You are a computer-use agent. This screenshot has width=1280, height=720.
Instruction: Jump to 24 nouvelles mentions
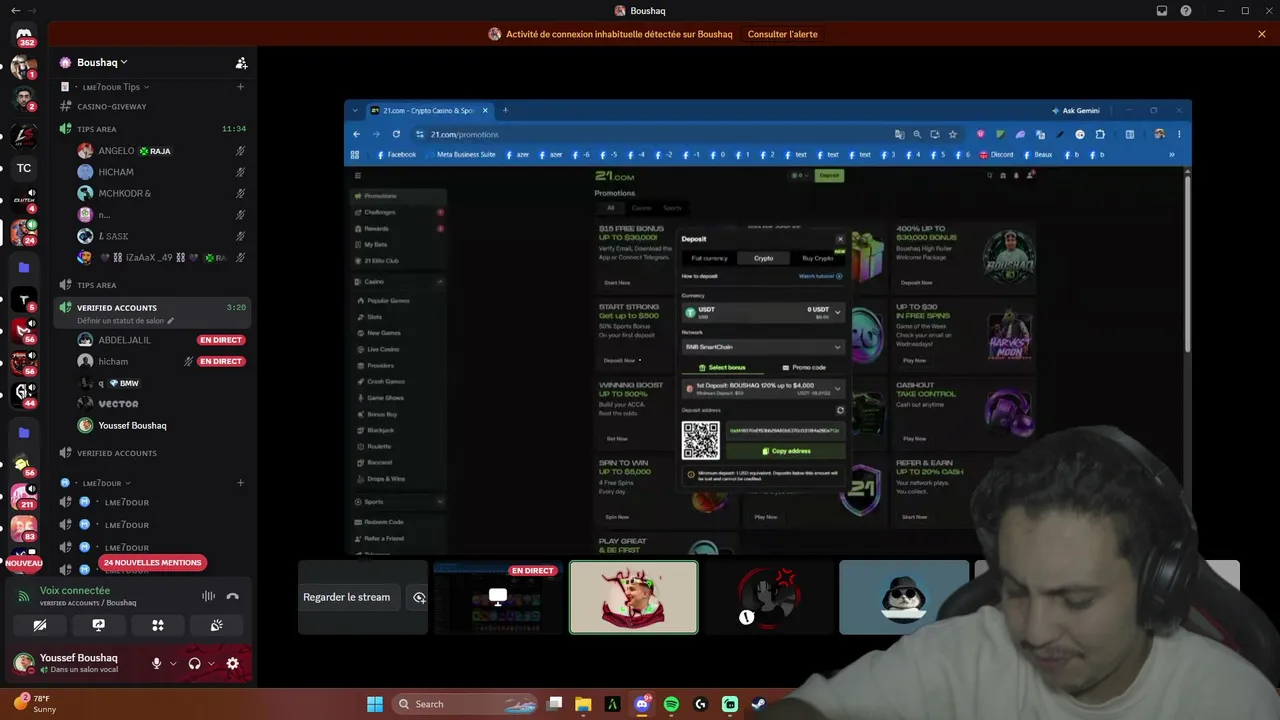coord(152,563)
